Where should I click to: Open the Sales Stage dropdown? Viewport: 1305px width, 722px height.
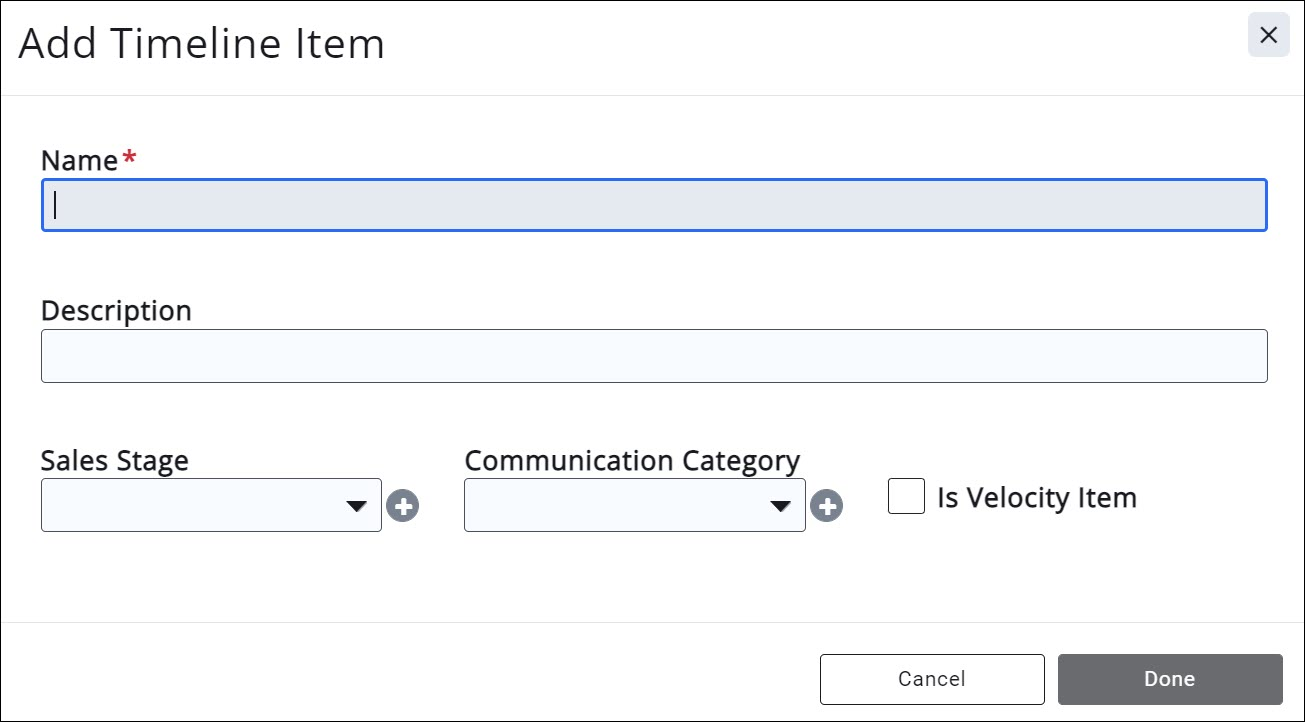click(x=210, y=505)
